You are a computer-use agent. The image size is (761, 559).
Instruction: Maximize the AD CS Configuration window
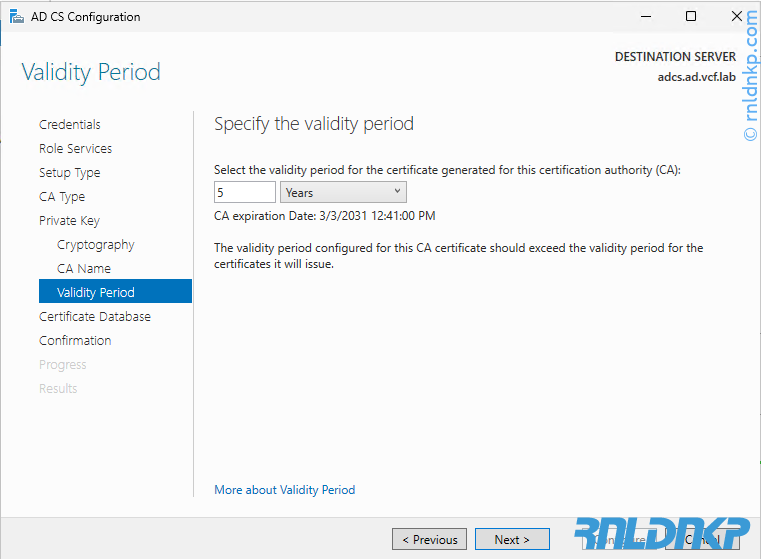click(x=691, y=16)
